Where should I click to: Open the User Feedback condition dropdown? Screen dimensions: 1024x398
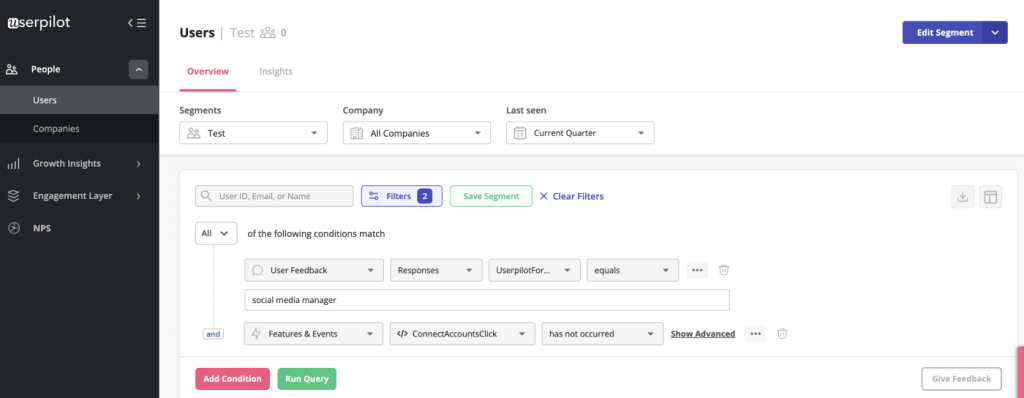pyautogui.click(x=313, y=270)
